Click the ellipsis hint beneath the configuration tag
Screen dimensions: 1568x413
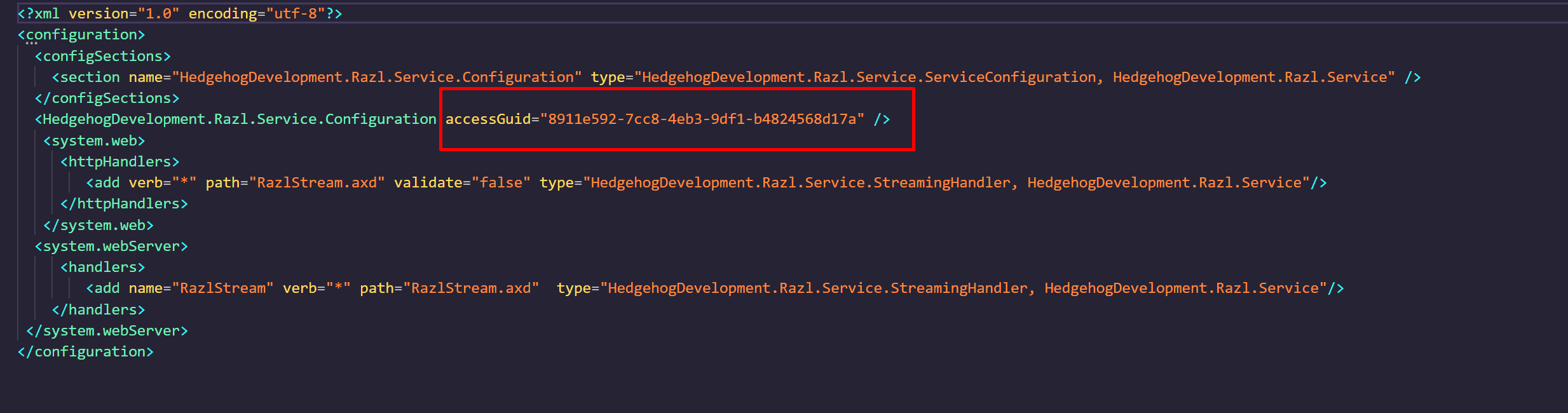[x=32, y=43]
